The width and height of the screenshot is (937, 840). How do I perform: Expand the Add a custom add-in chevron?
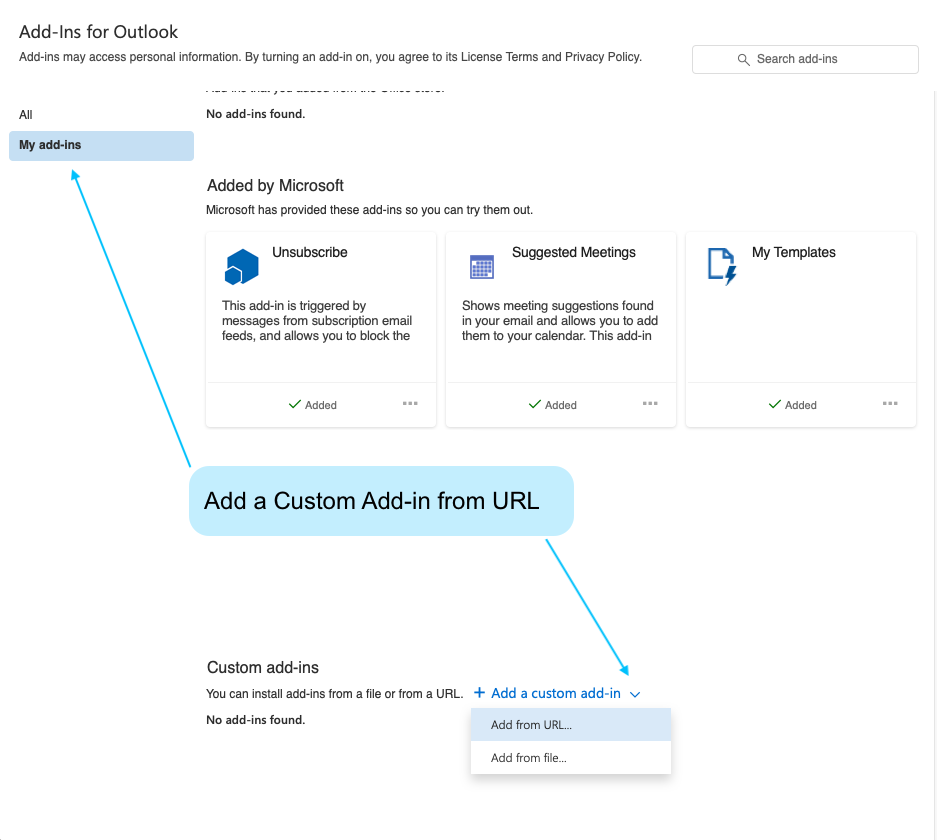[x=635, y=694]
